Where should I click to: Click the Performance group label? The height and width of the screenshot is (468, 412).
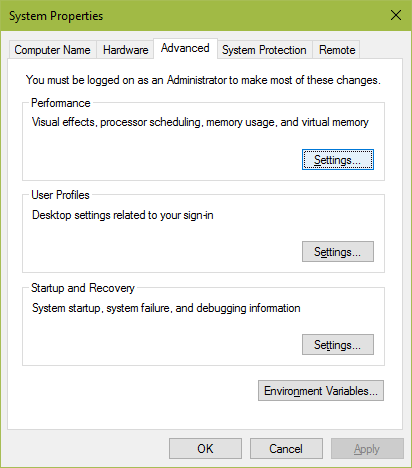click(x=61, y=103)
